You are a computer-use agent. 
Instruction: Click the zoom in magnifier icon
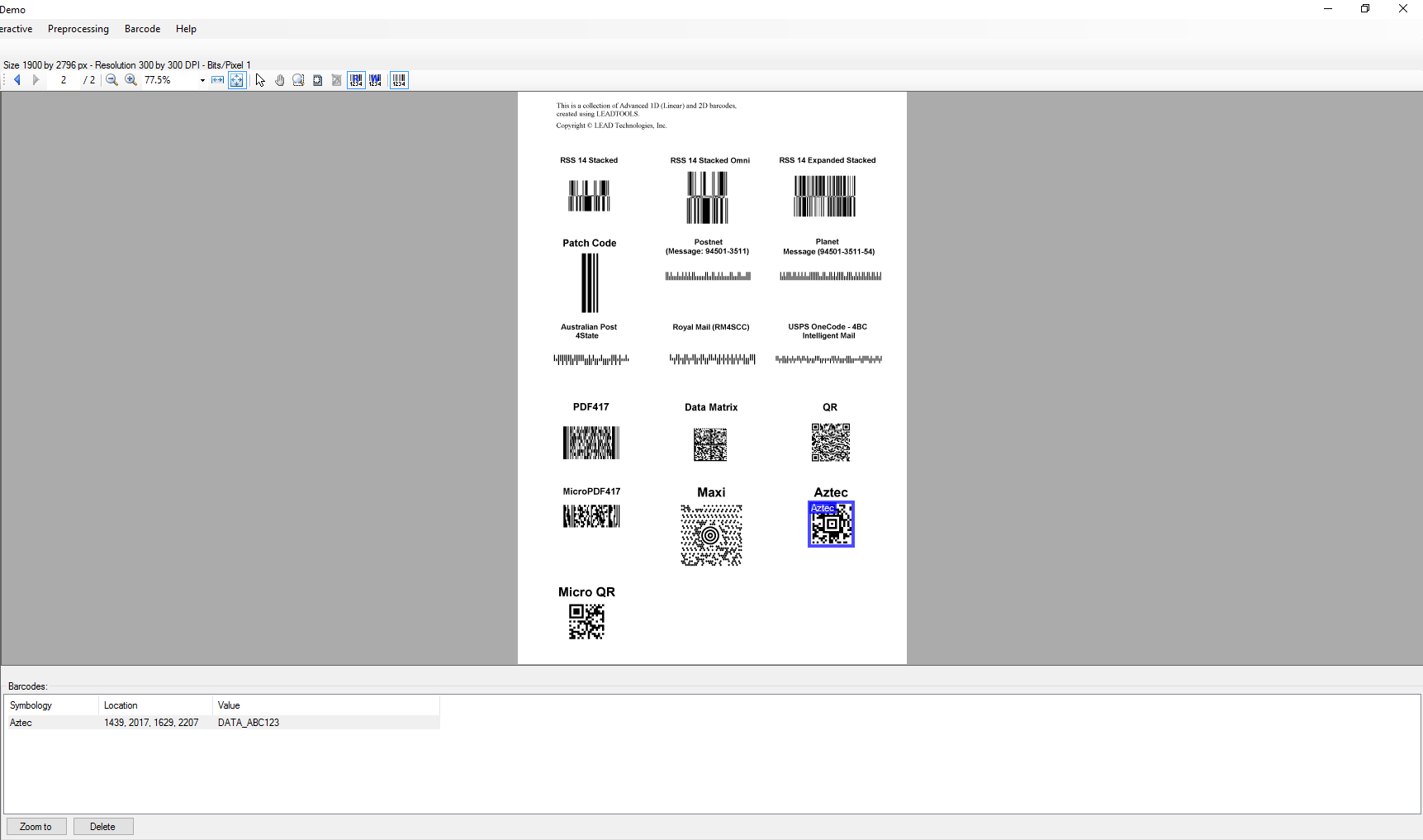click(x=130, y=80)
